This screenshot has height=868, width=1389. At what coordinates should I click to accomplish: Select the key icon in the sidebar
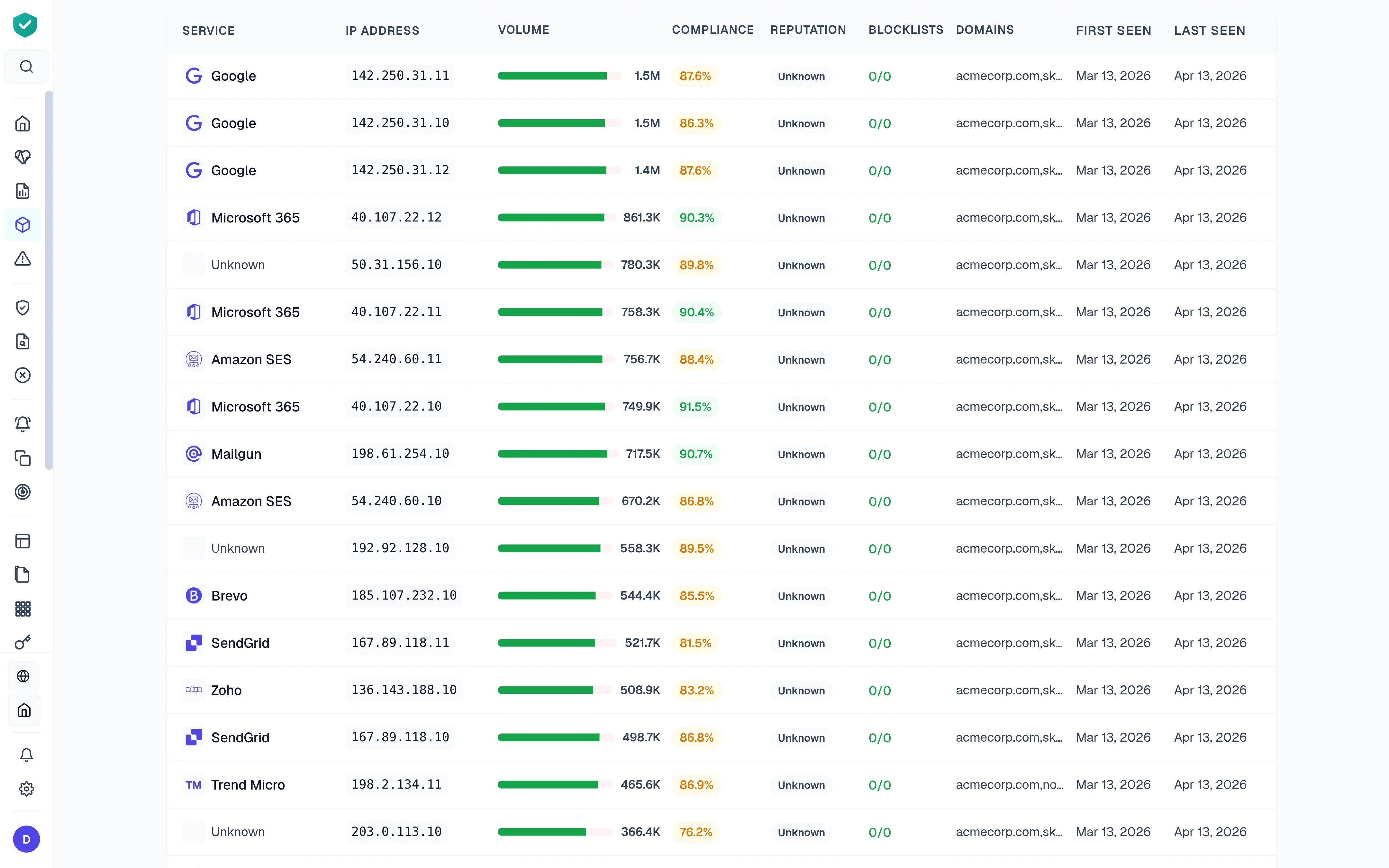click(23, 642)
